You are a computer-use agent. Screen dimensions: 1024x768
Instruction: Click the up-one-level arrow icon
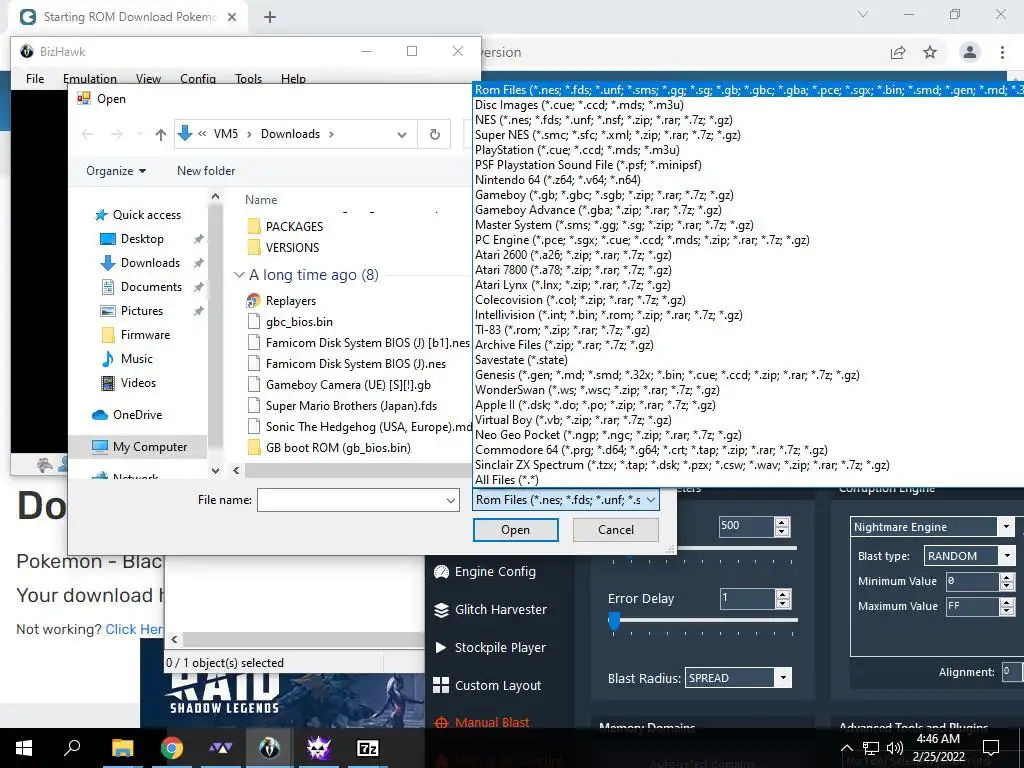pyautogui.click(x=161, y=135)
